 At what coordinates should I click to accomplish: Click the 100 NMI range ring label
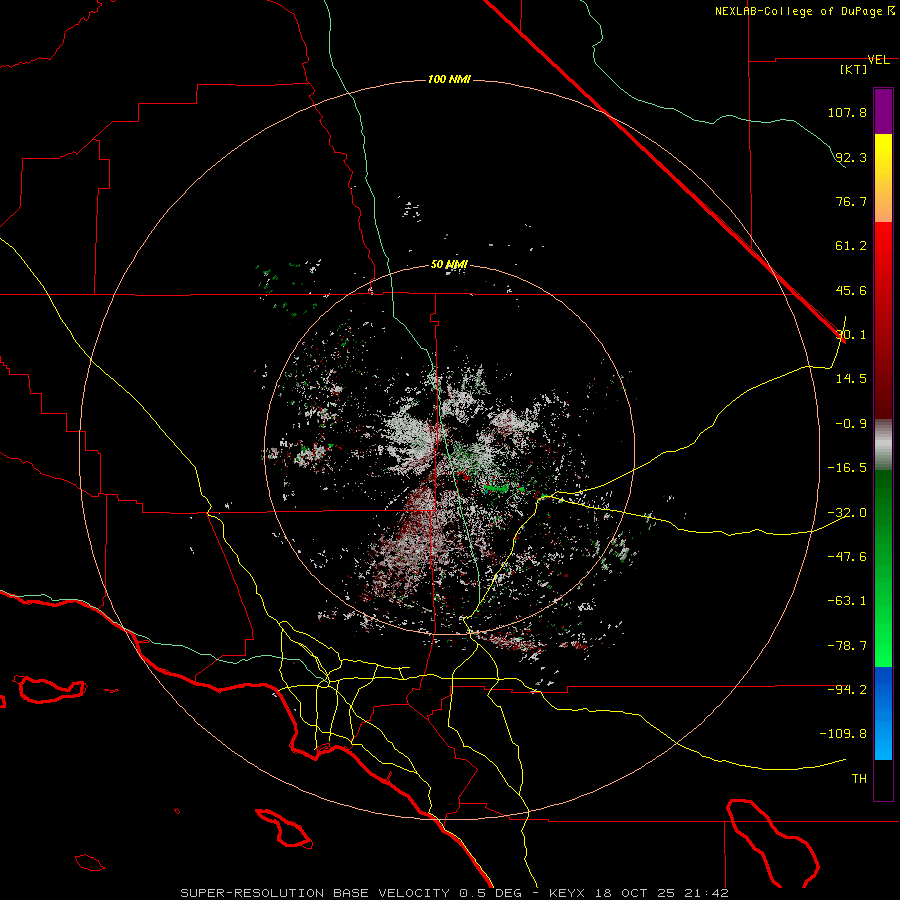(449, 79)
